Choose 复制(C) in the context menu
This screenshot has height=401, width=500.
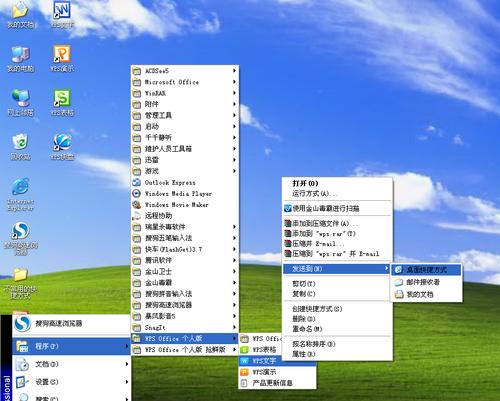[337, 294]
